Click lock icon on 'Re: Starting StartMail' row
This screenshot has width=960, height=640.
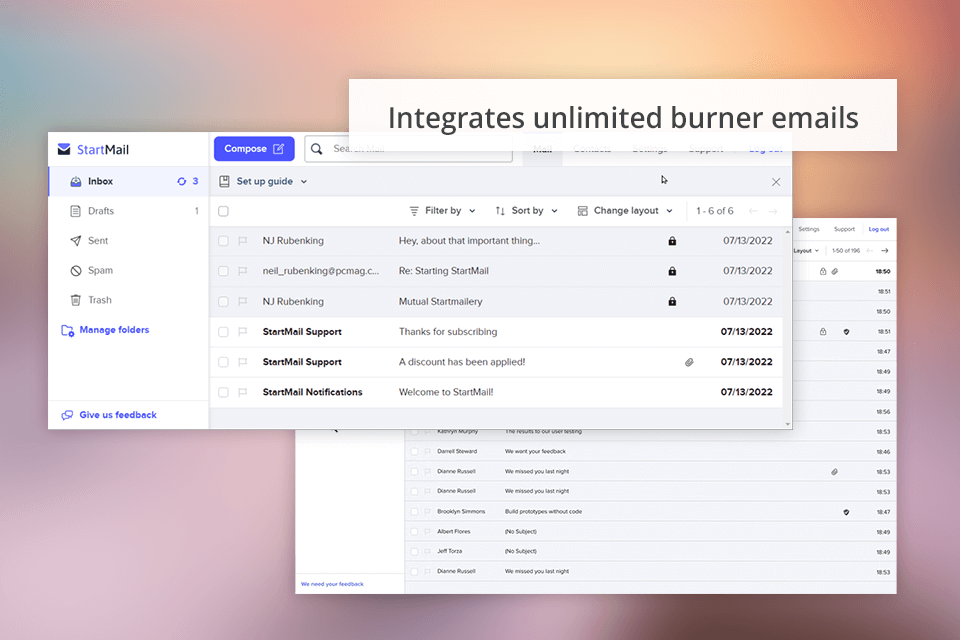click(672, 271)
